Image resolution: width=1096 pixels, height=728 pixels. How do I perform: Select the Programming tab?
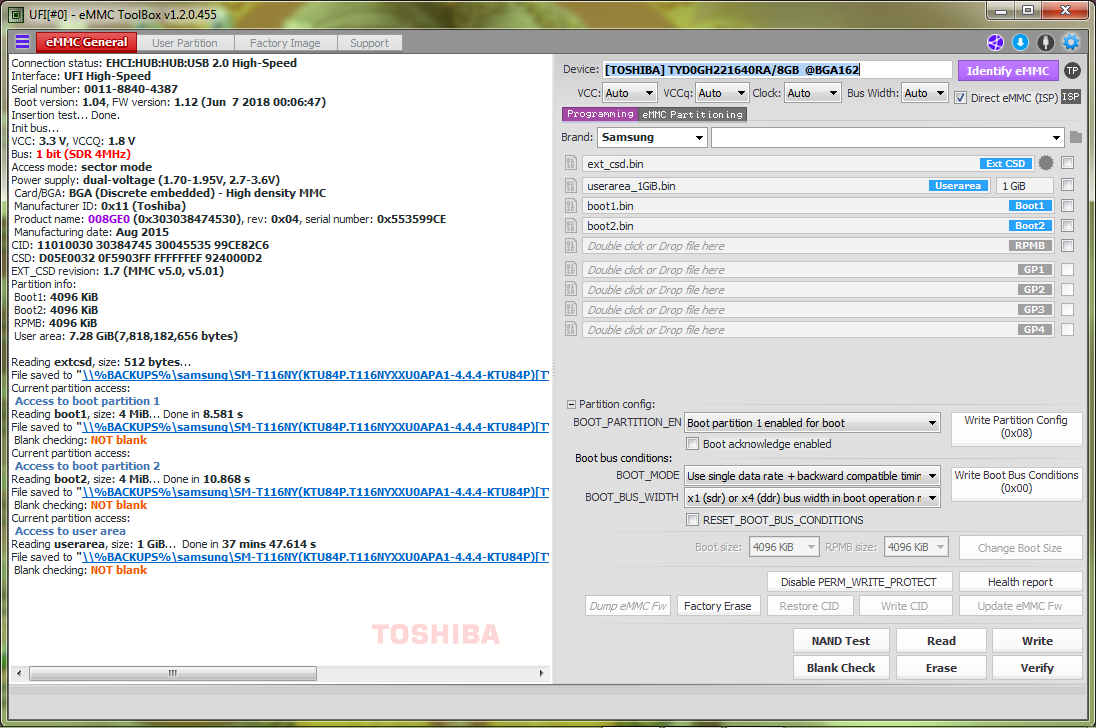pos(600,114)
